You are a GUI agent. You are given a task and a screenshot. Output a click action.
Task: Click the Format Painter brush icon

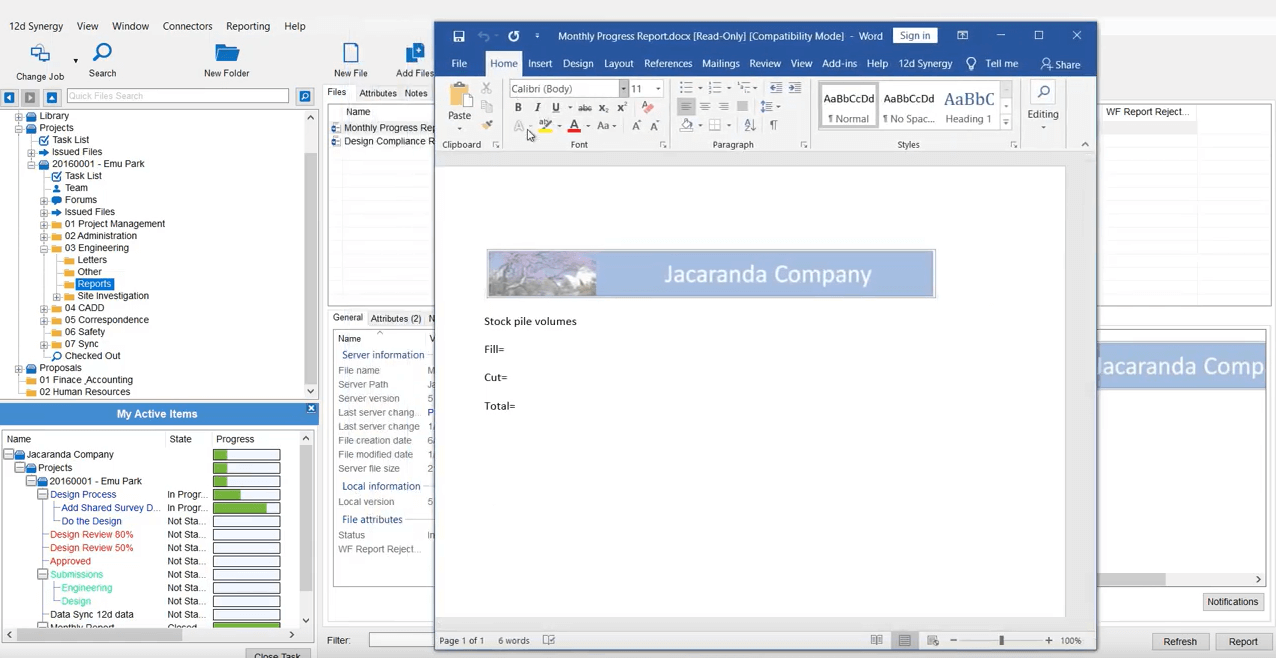pos(487,125)
